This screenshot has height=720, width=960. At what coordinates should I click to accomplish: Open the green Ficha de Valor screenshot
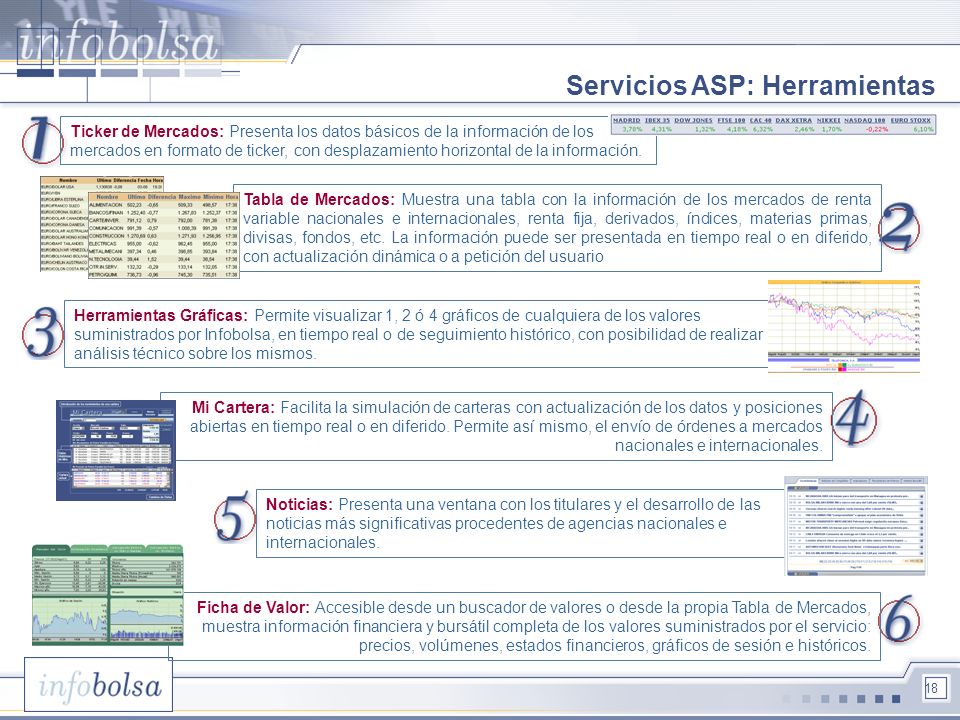pyautogui.click(x=108, y=594)
